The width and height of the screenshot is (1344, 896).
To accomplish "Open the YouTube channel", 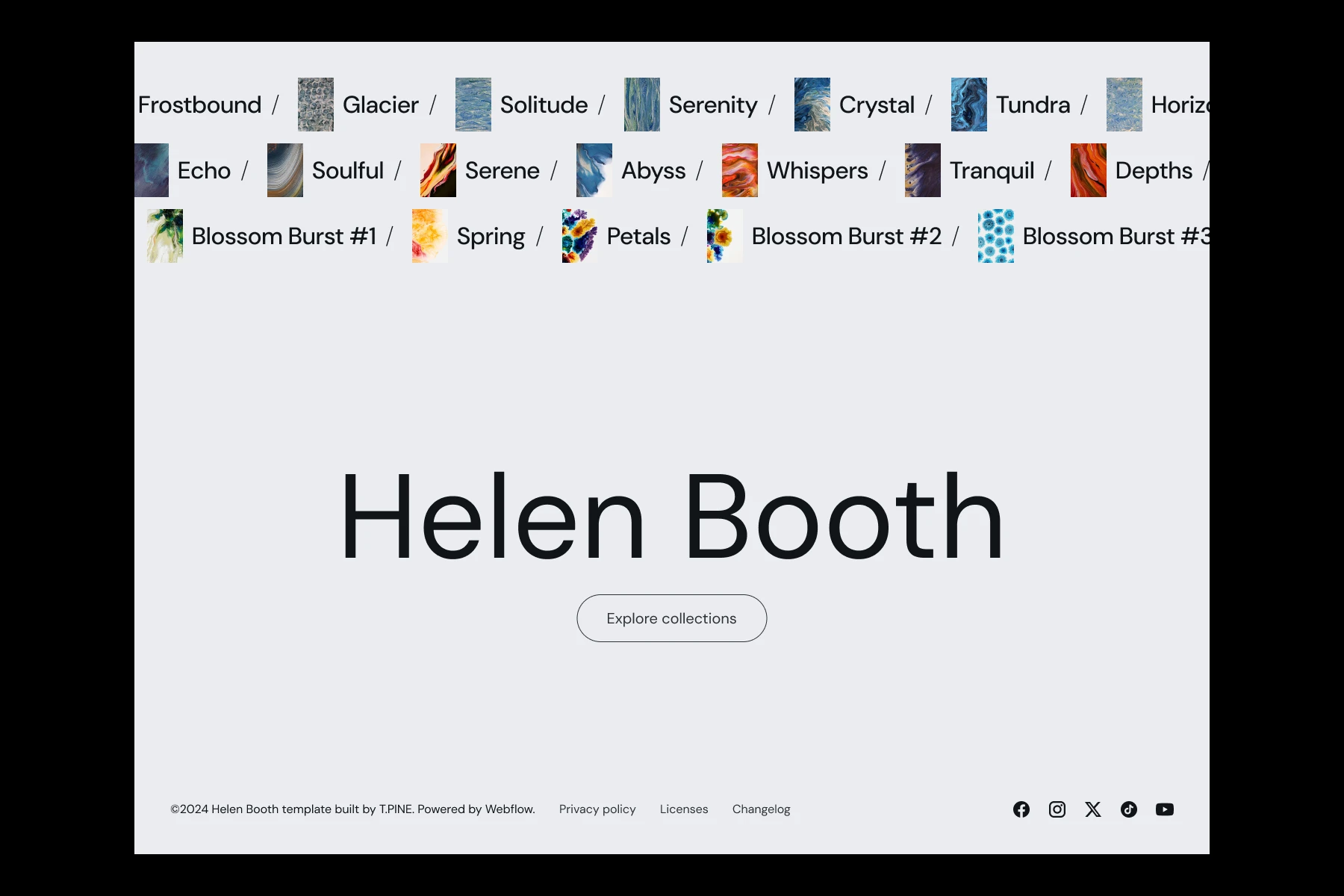I will [1165, 809].
